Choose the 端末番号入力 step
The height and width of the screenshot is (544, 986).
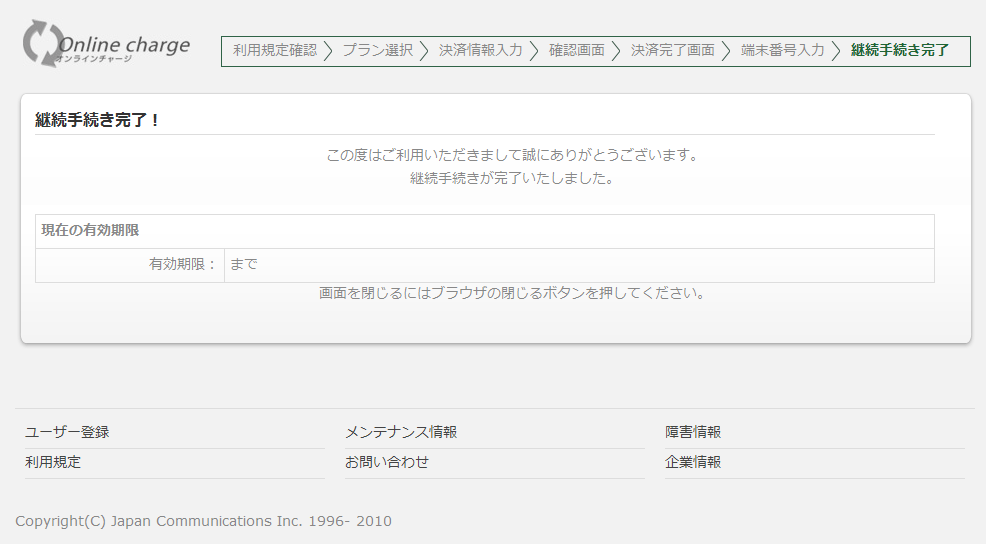782,50
